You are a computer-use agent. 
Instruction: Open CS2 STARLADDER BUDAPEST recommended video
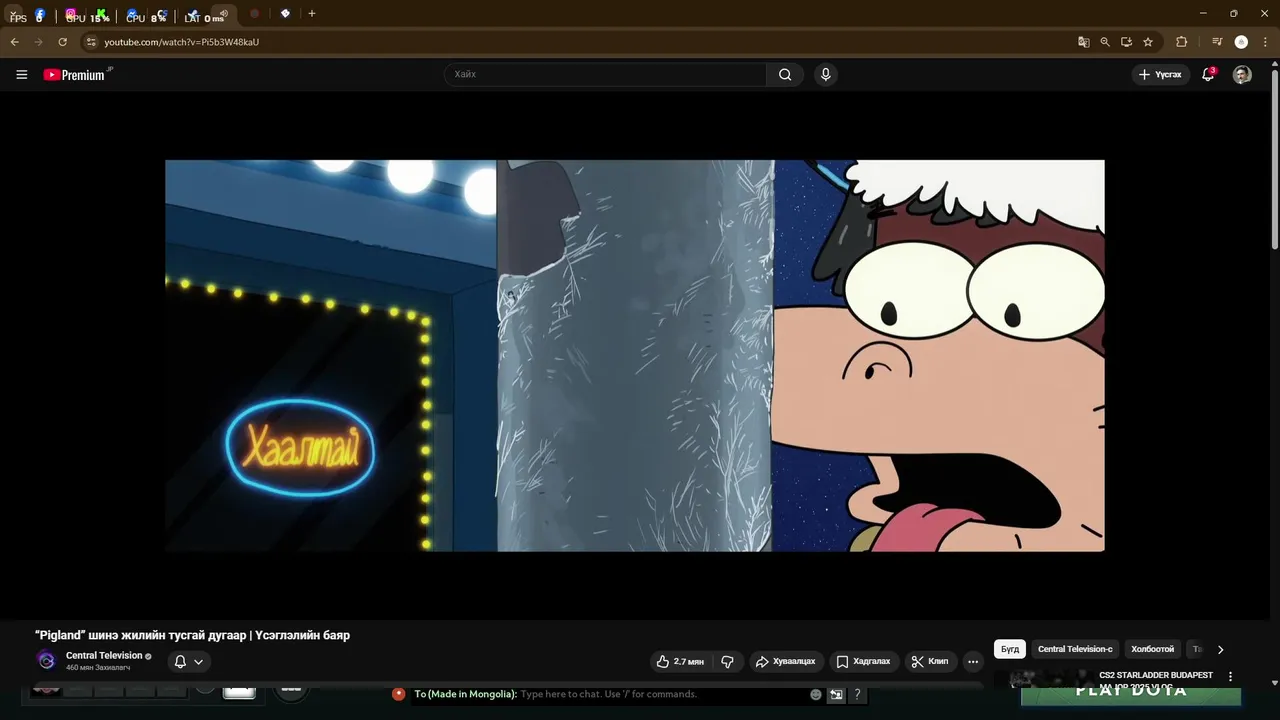(1156, 676)
